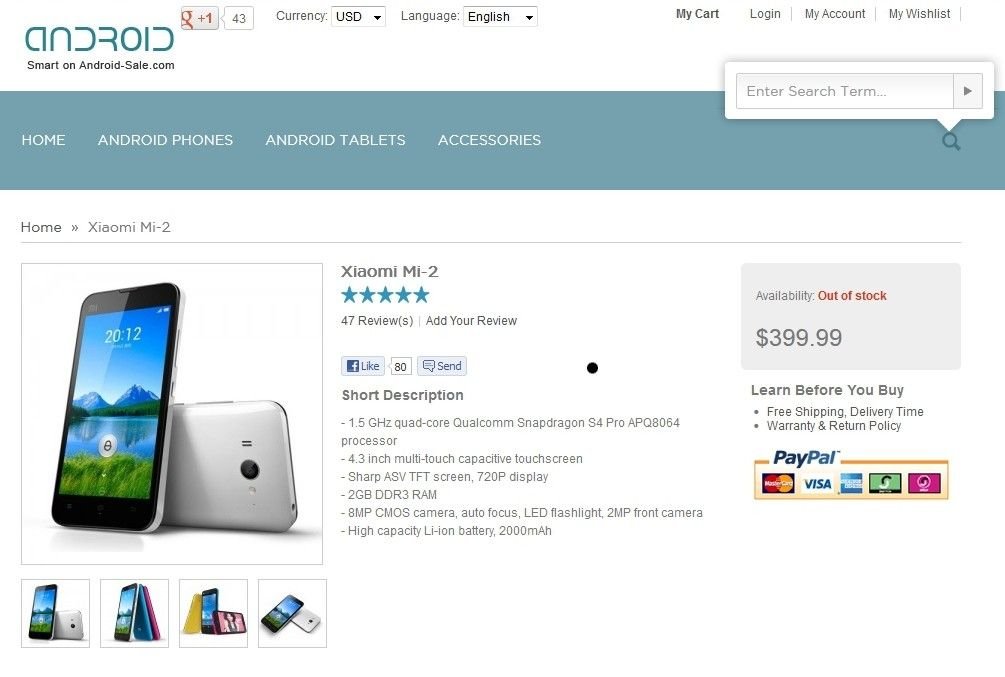Select the colorful phones thumbnail with yellow
Image resolution: width=1005 pixels, height=677 pixels.
213,614
